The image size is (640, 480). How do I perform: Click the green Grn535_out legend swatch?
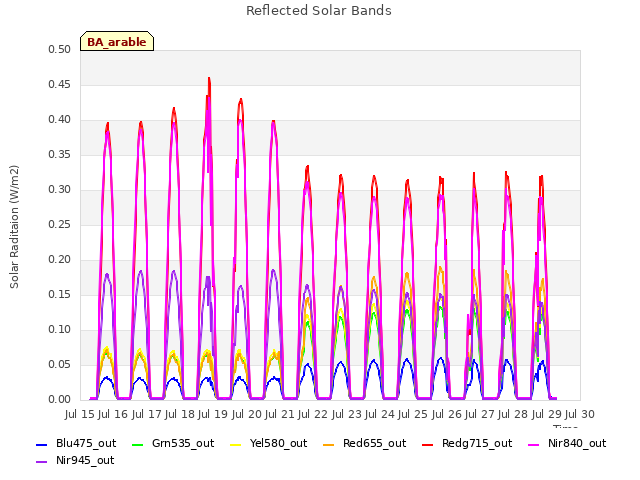click(138, 444)
